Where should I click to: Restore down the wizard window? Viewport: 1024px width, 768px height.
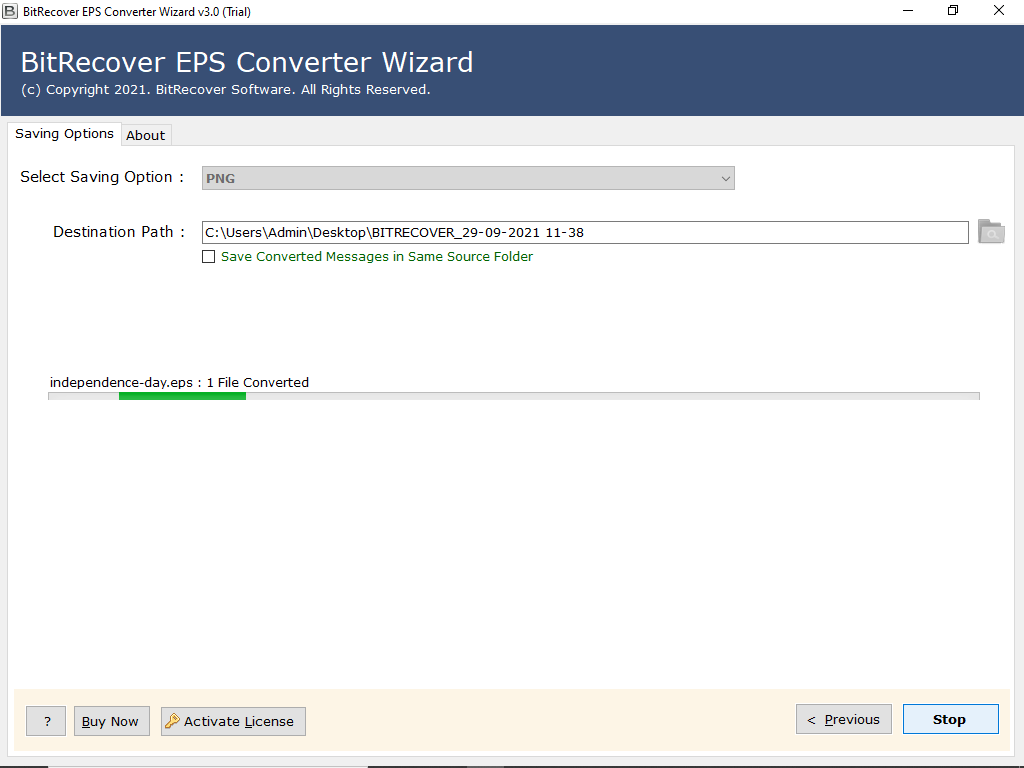[953, 10]
